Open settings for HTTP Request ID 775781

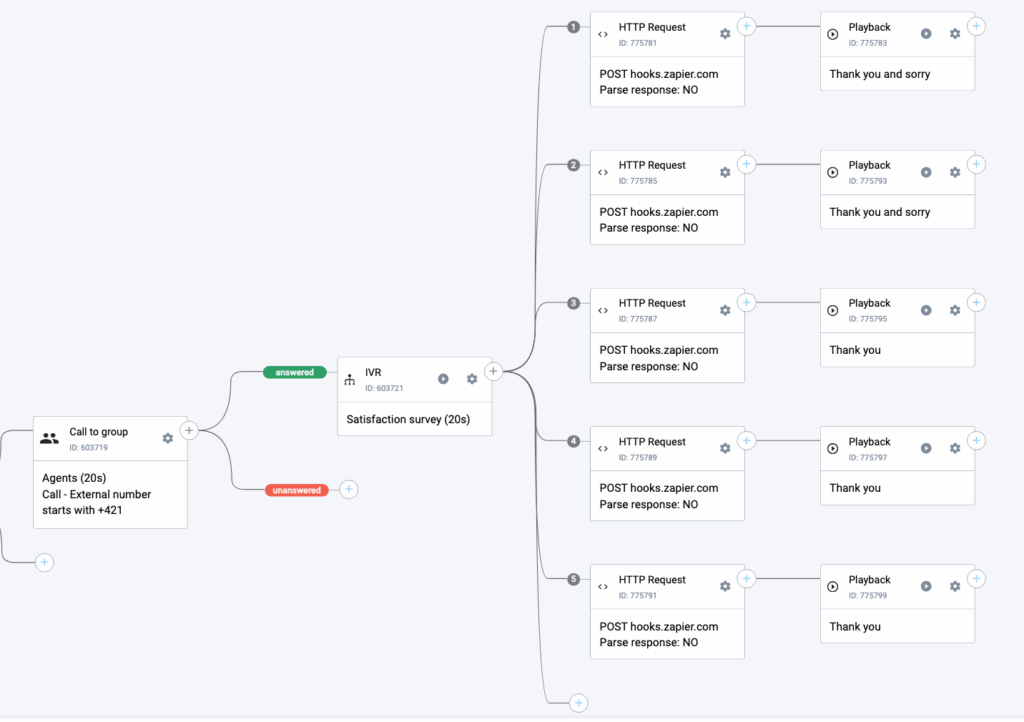(x=725, y=34)
